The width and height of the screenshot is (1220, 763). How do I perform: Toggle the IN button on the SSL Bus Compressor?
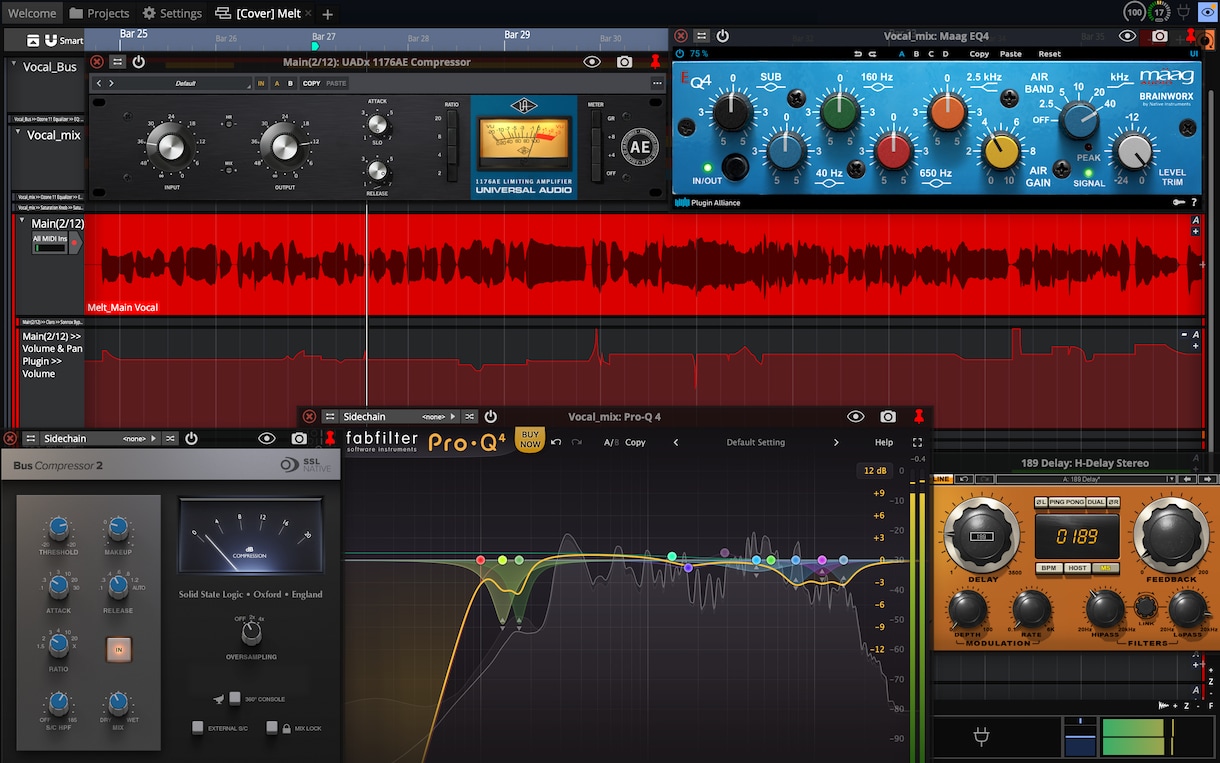pyautogui.click(x=119, y=649)
